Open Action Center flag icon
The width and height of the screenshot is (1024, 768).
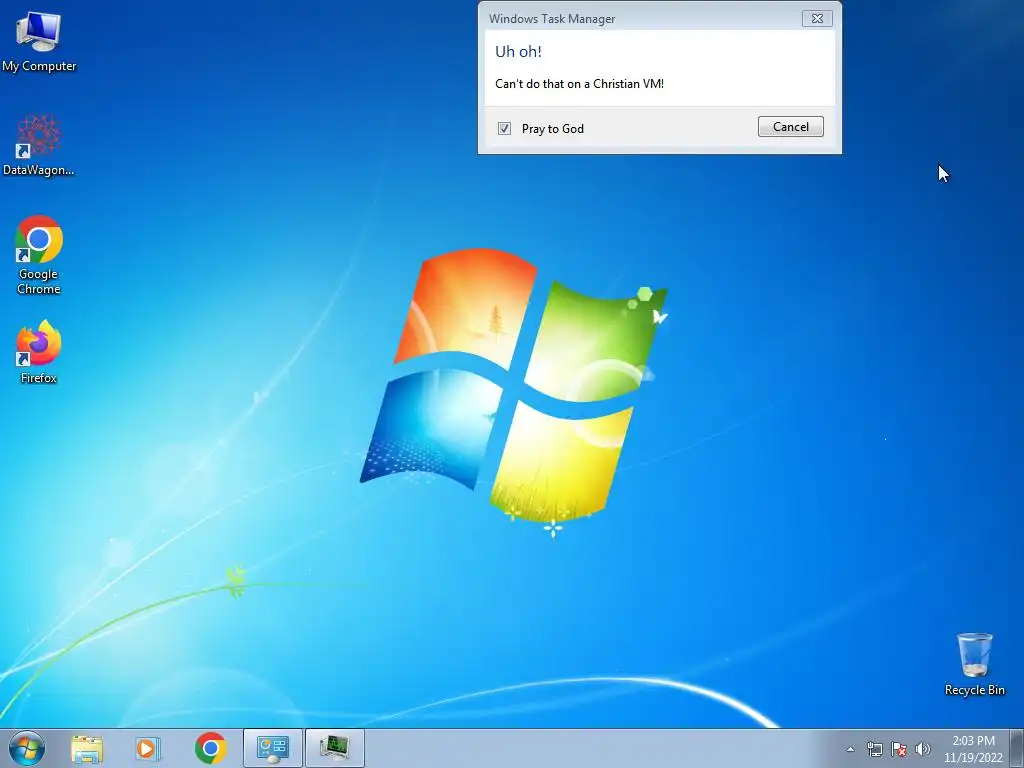pyautogui.click(x=899, y=749)
